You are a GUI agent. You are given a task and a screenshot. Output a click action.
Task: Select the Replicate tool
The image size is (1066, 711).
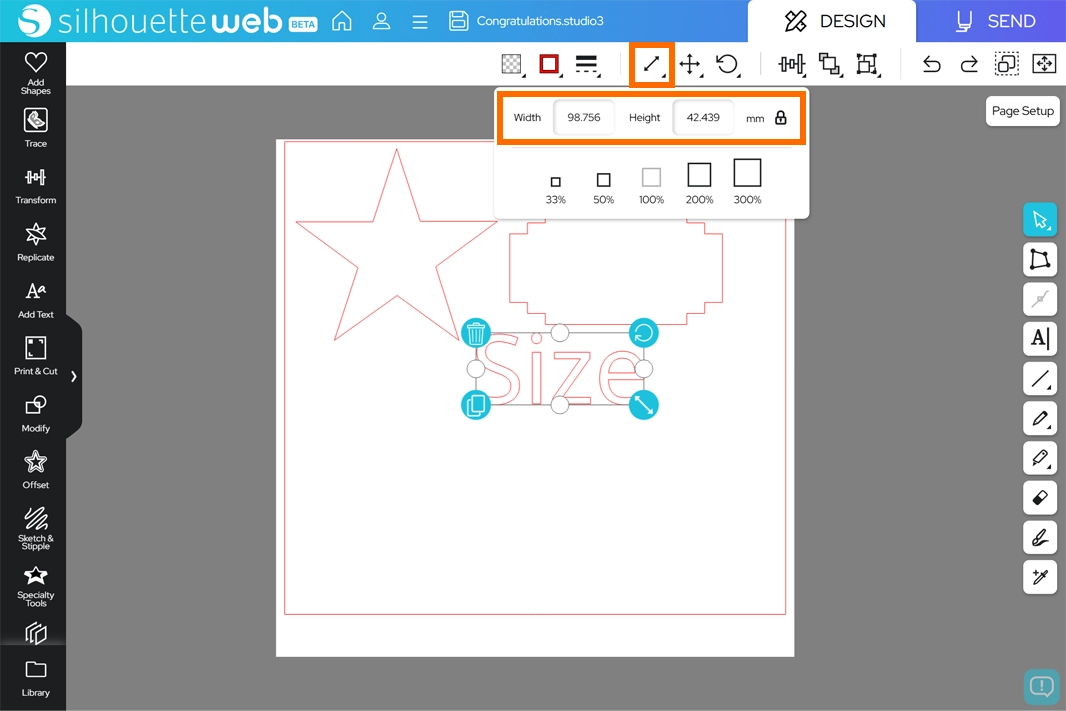35,242
